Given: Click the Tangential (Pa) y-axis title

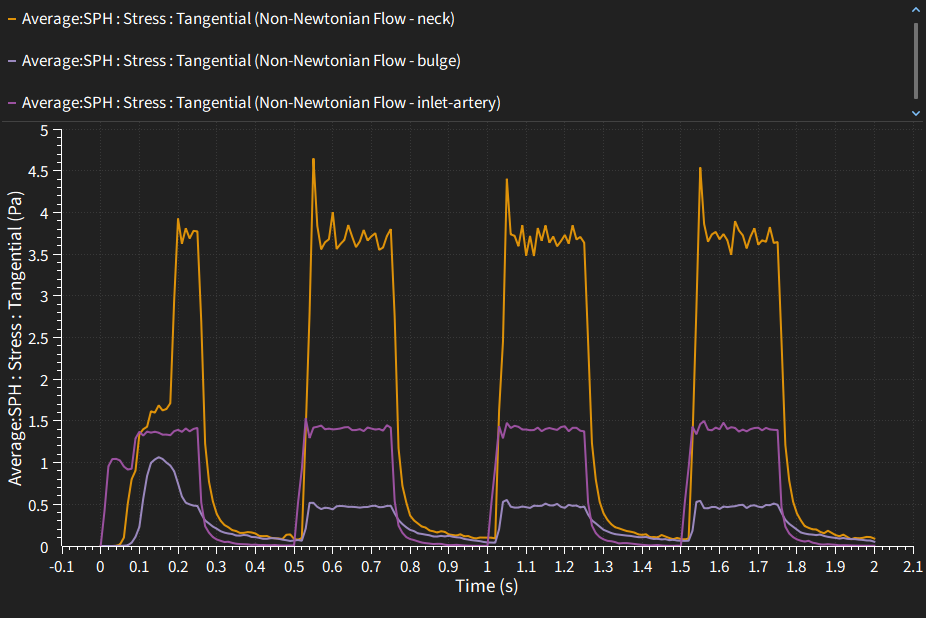Looking at the screenshot, I should 15,338.
